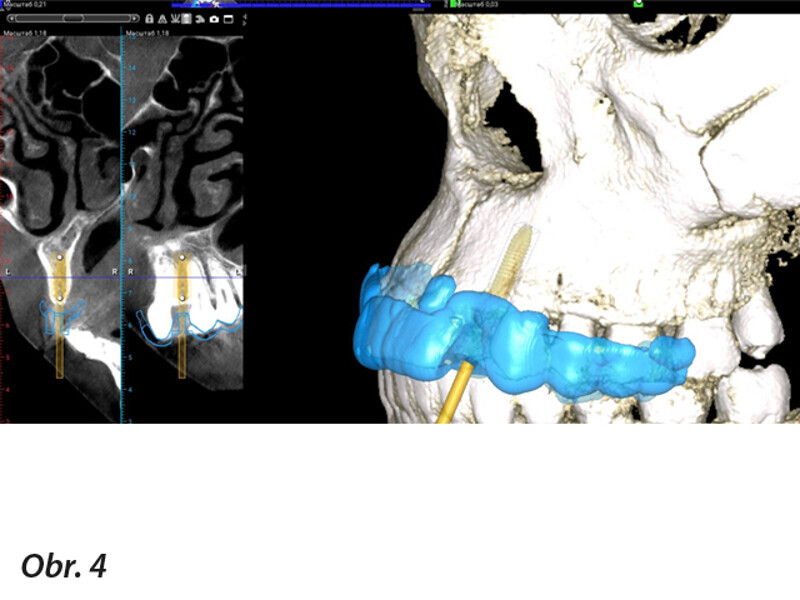Click the slice scrollbar thumb
This screenshot has height=600, width=800.
[73, 19]
